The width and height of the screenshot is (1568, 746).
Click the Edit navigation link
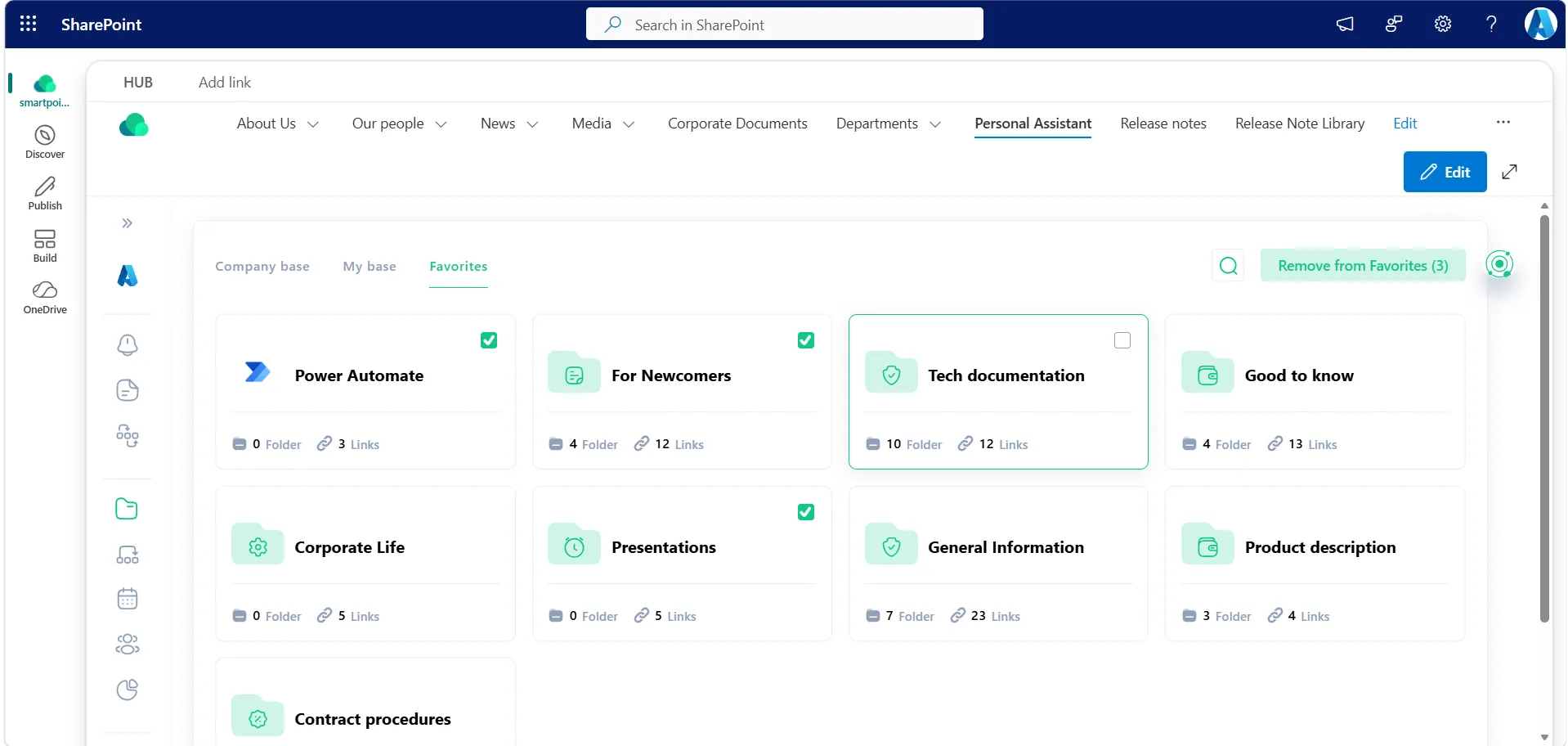tap(1405, 124)
